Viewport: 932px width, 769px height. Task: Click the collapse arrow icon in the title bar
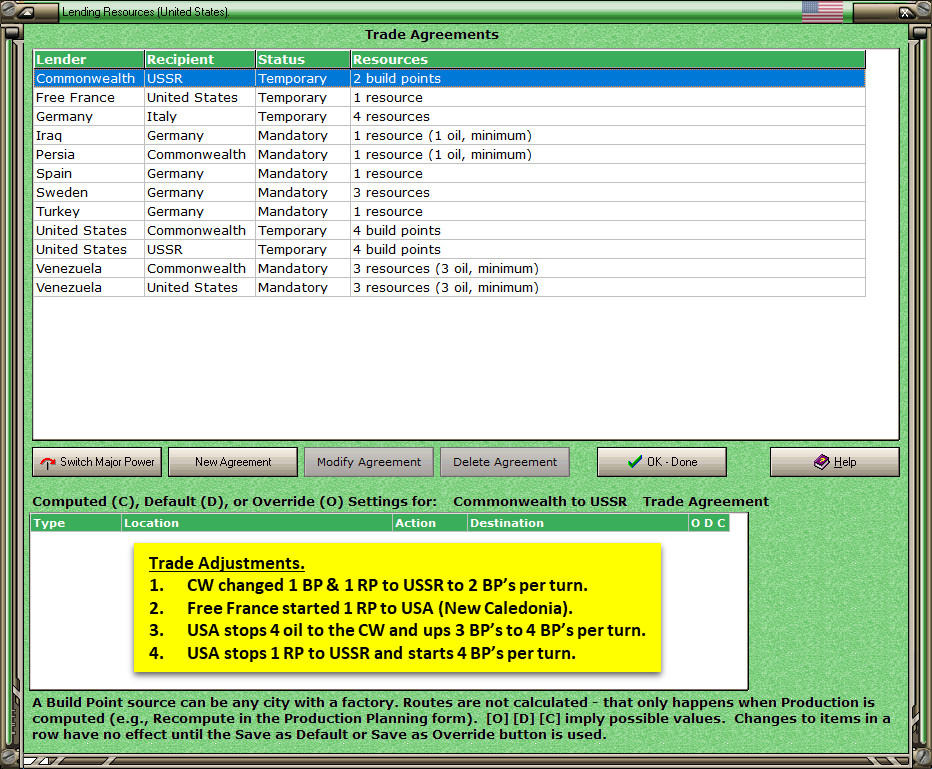pos(27,12)
